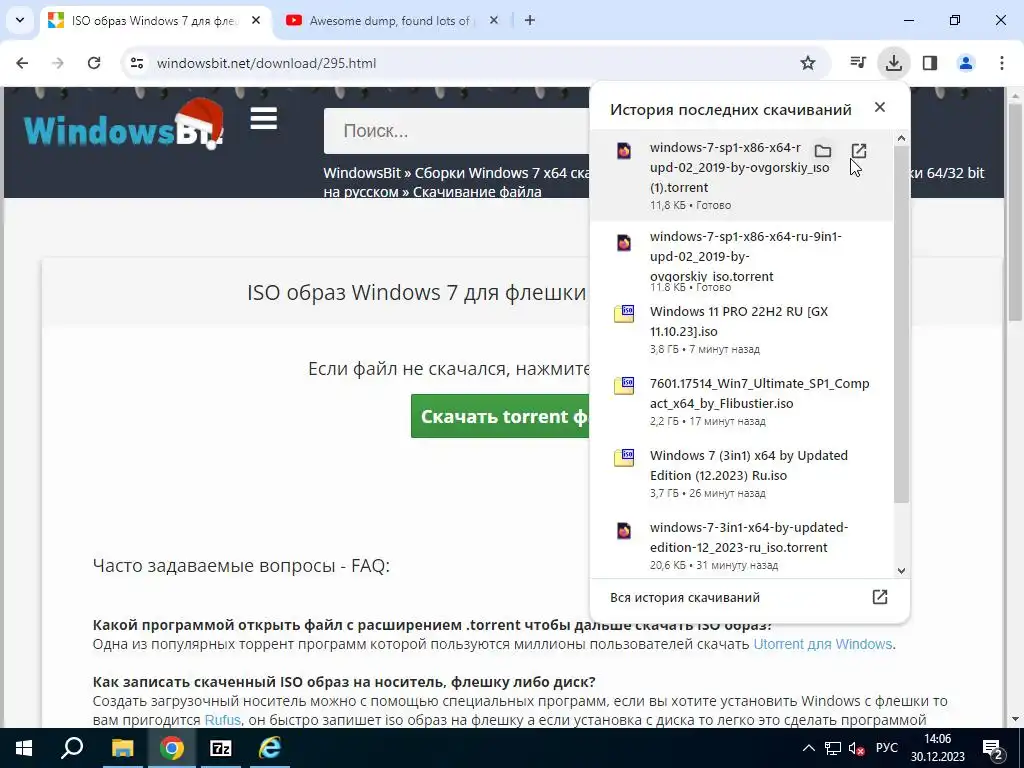The image size is (1024, 768).
Task: Open windows-7-sp1-x86-x64-ru-9in1 torrent entry
Action: pyautogui.click(x=741, y=259)
